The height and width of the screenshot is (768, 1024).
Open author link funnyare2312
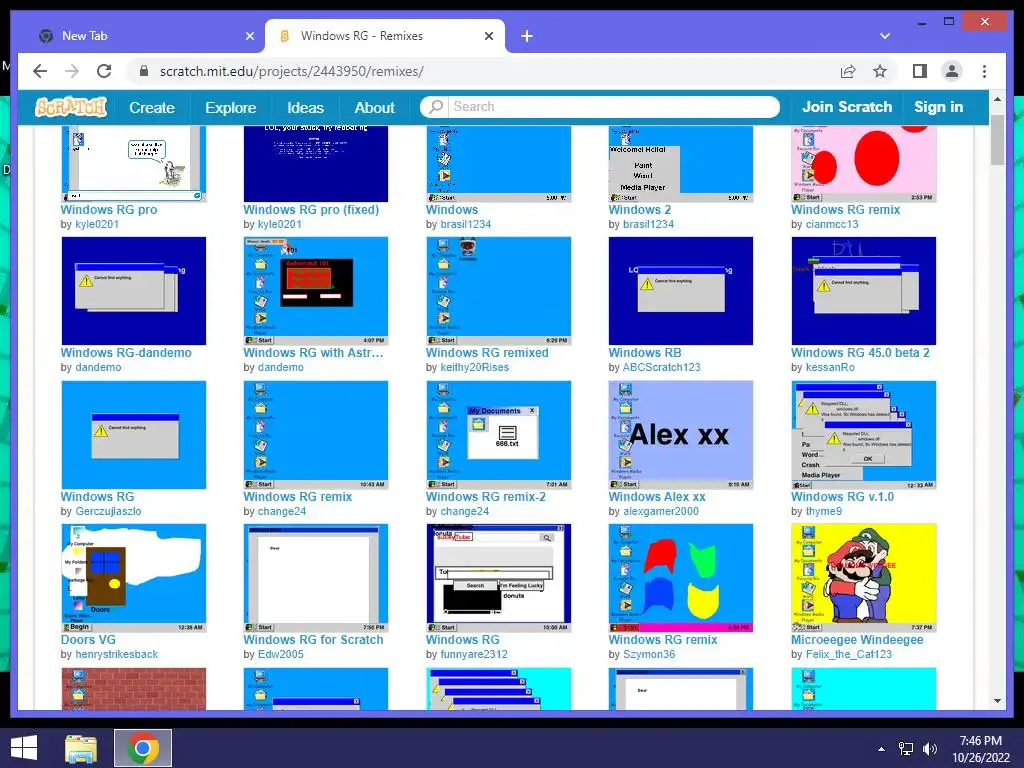coord(473,654)
